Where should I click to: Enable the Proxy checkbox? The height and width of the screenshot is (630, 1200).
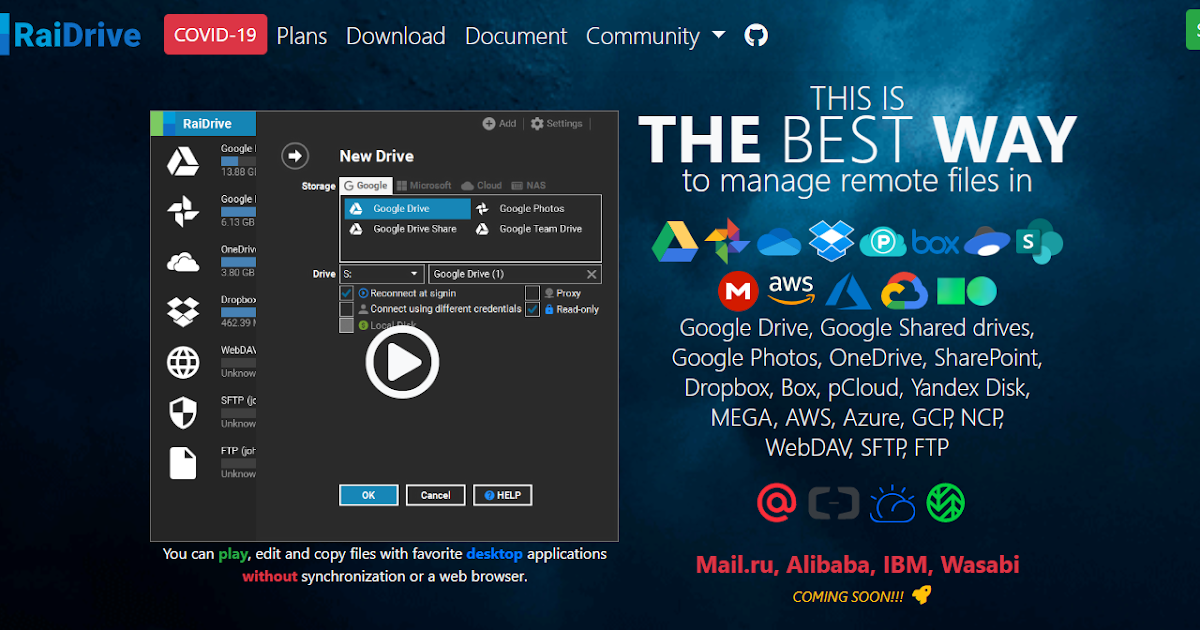533,293
